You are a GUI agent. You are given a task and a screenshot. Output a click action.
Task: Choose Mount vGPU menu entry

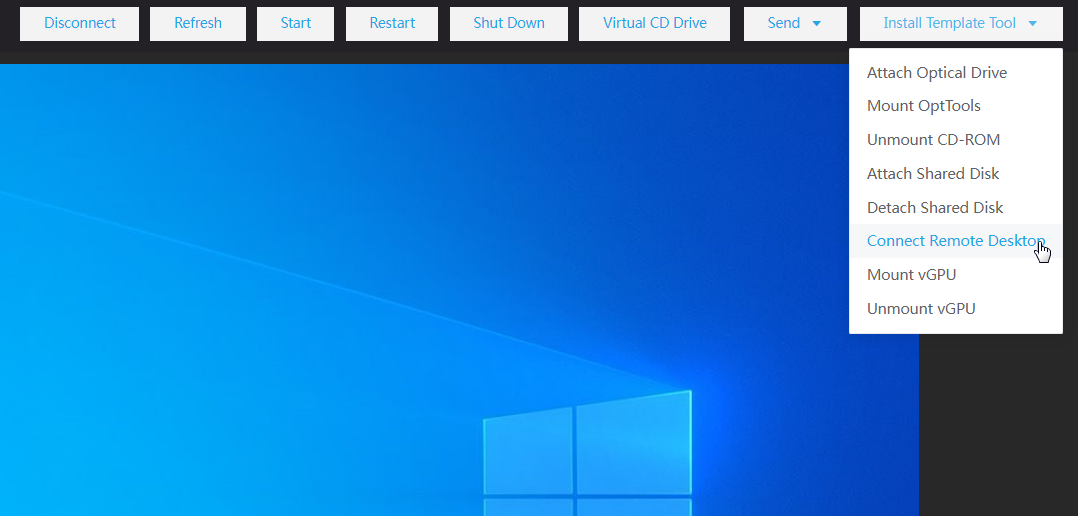click(x=956, y=275)
